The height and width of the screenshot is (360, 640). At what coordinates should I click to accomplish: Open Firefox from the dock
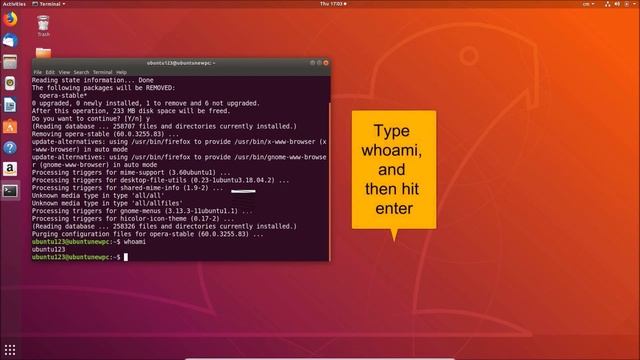10,19
